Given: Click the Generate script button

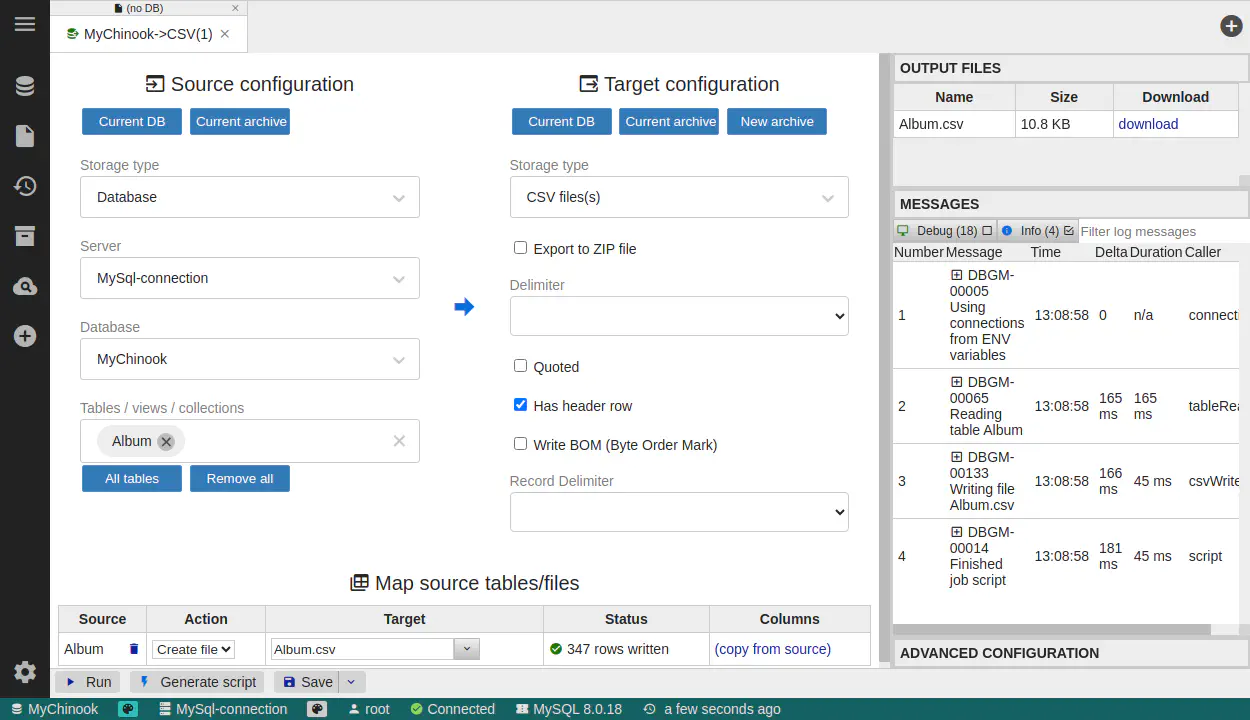Looking at the screenshot, I should point(198,682).
